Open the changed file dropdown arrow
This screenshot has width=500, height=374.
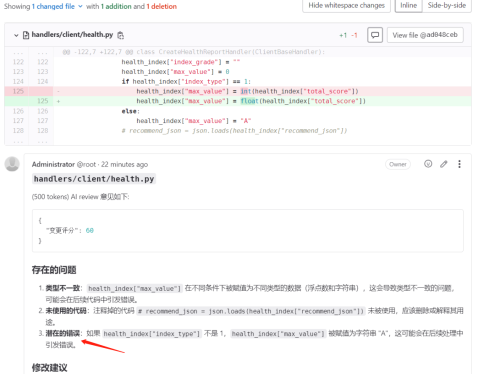80,6
